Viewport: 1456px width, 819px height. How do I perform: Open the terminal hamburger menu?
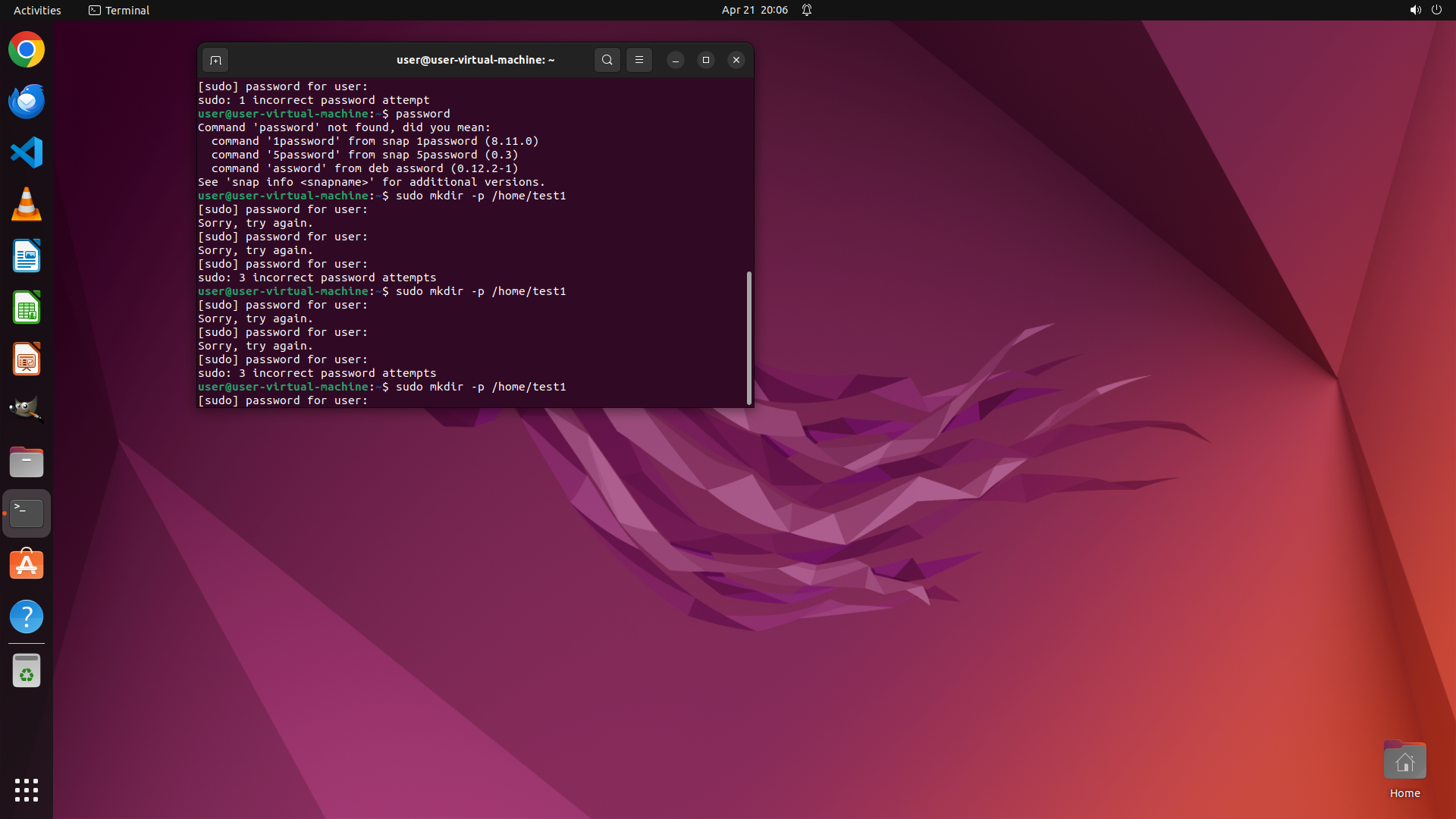coord(639,60)
